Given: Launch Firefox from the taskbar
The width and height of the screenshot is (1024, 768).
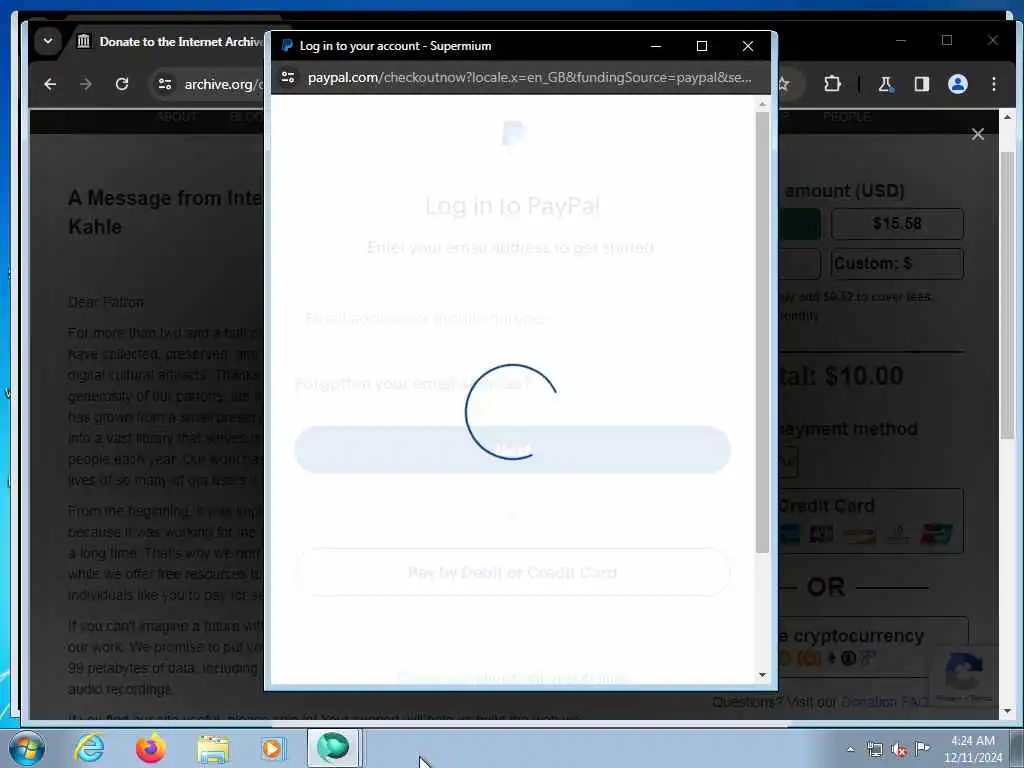Looking at the screenshot, I should (x=150, y=748).
